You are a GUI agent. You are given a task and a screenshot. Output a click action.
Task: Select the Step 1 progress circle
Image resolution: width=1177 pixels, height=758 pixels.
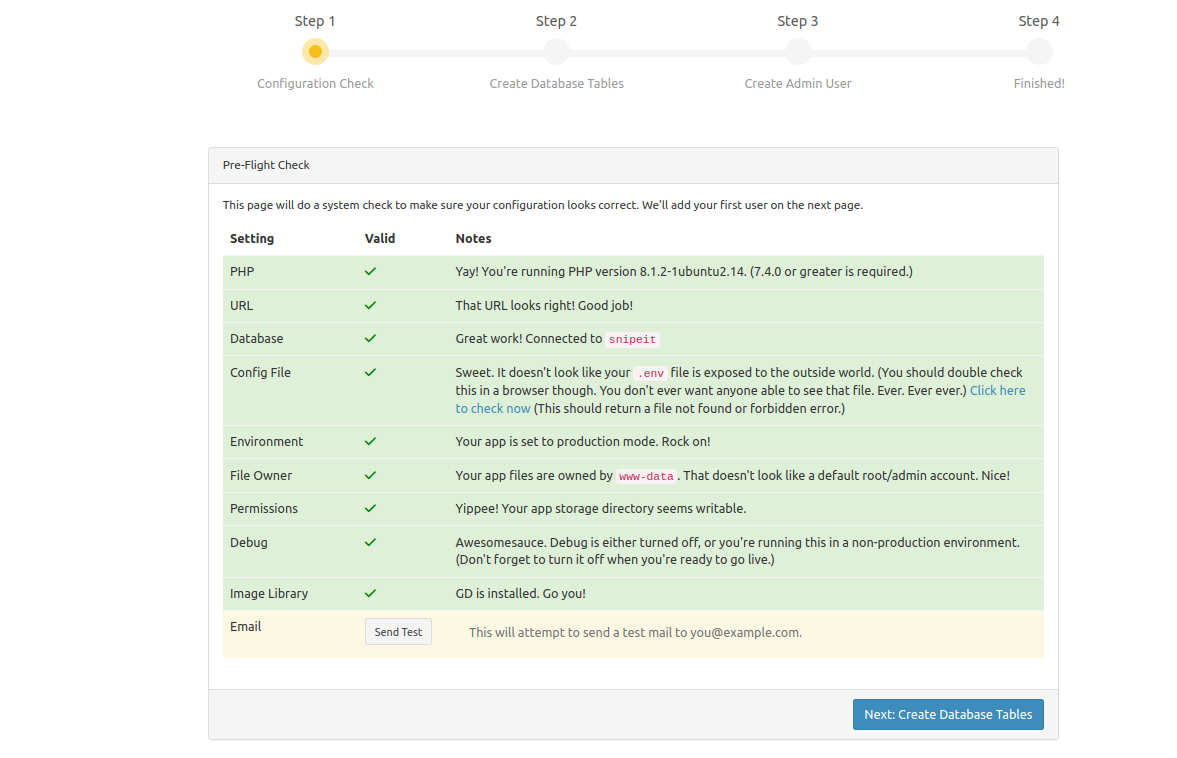(315, 51)
